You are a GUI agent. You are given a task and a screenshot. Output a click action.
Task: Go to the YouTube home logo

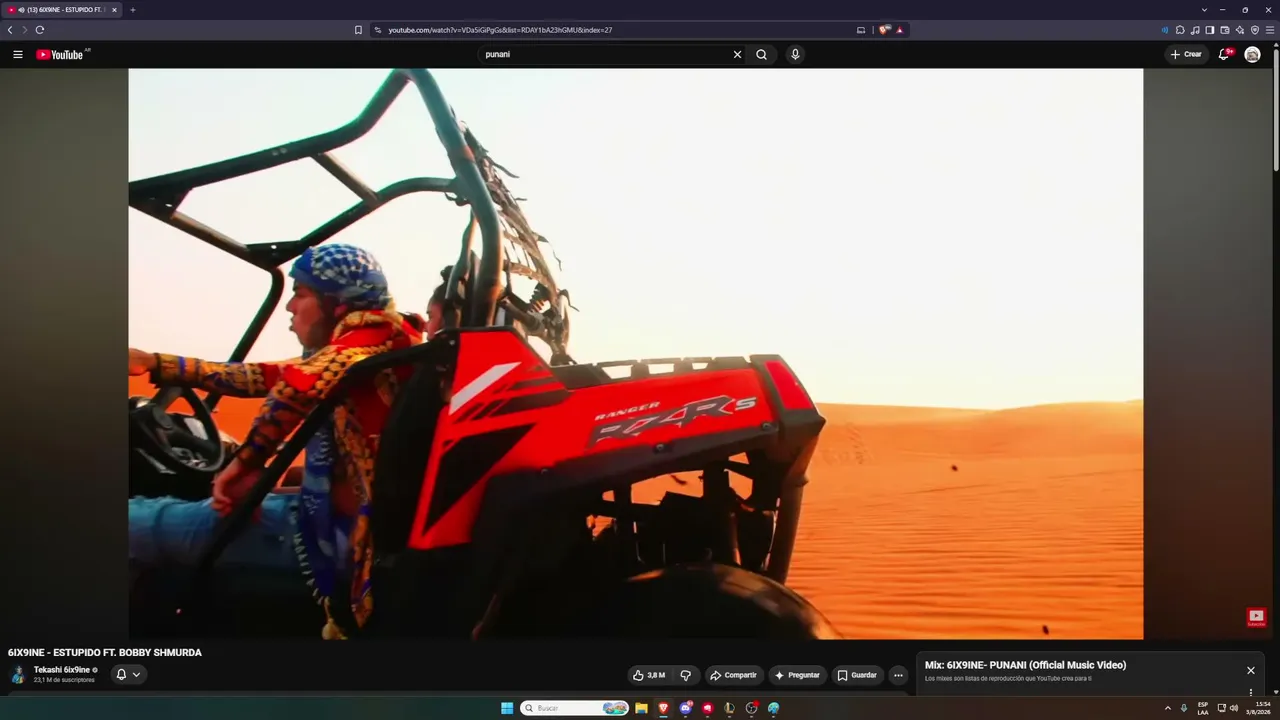point(60,55)
